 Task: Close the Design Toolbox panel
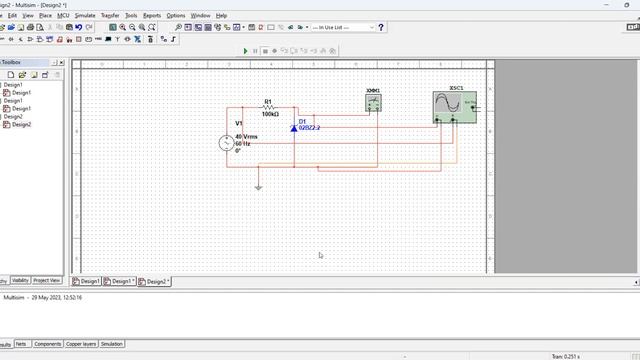tap(61, 62)
